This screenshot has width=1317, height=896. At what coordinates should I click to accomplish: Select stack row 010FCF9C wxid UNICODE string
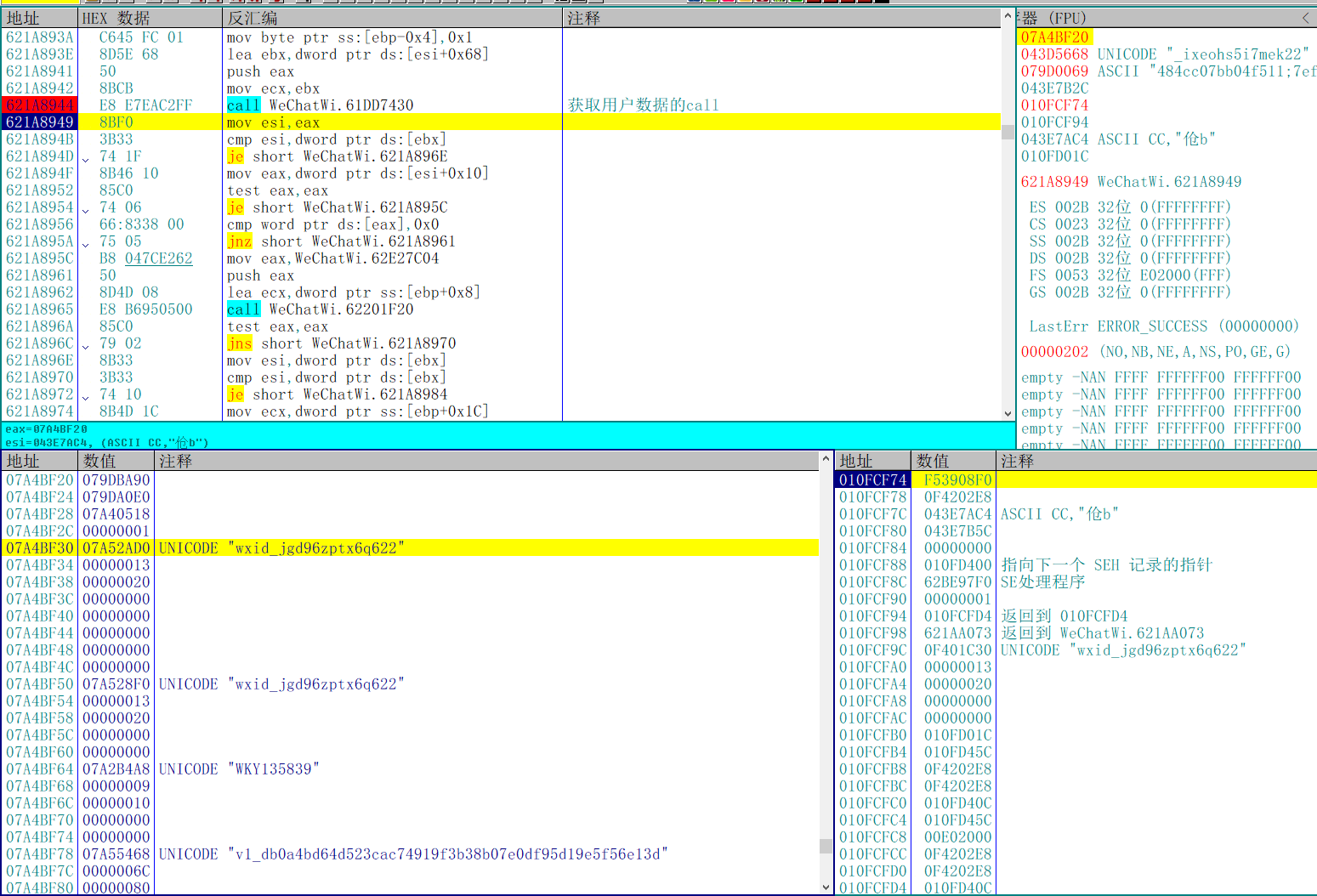coord(1123,650)
